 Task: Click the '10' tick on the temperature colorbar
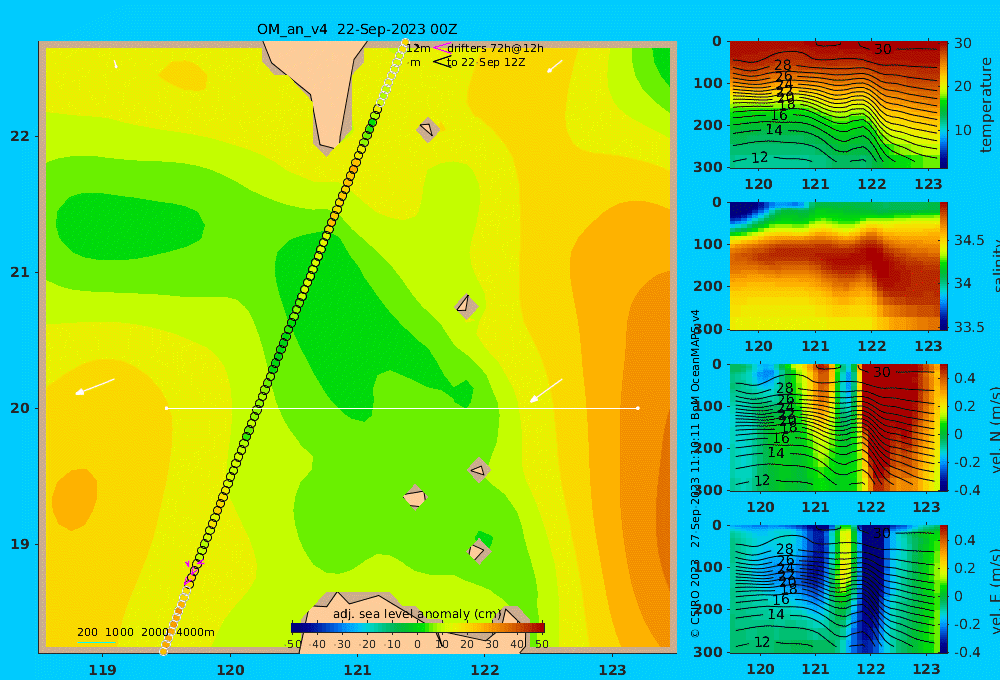(x=962, y=130)
